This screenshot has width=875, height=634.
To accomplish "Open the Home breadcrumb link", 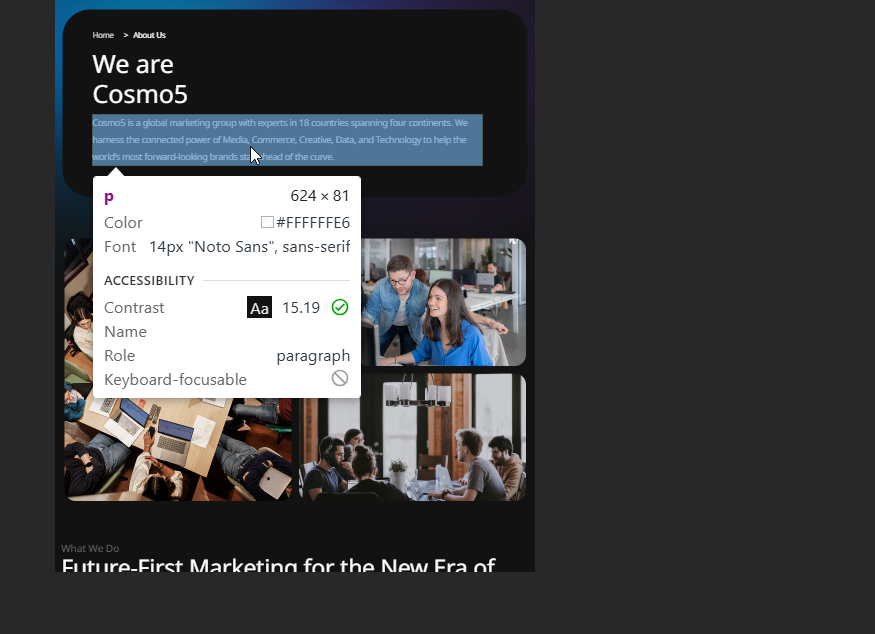I will (x=103, y=35).
